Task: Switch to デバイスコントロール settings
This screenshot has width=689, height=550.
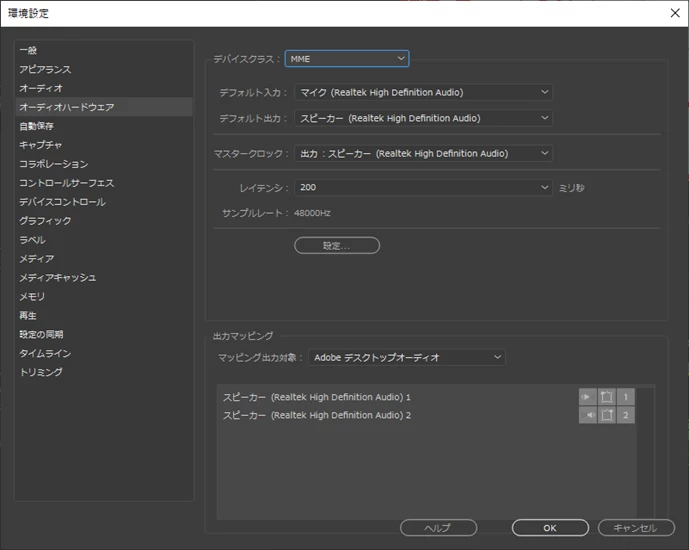Action: point(104,202)
